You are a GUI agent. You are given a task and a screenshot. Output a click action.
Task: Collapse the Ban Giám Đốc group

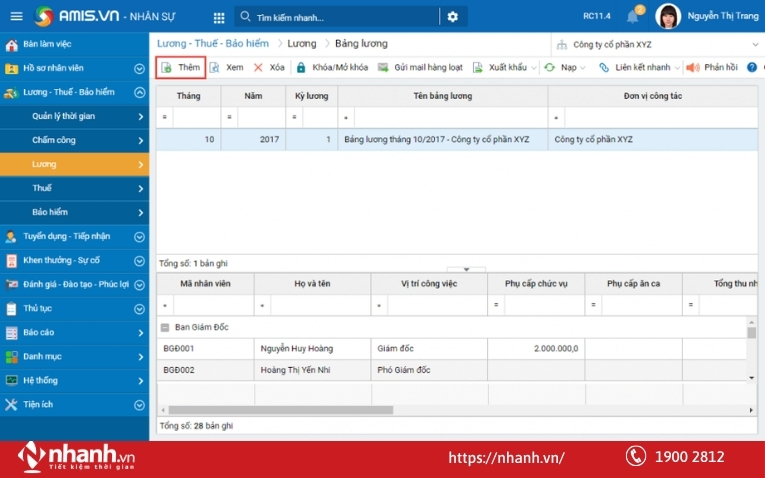coord(165,327)
